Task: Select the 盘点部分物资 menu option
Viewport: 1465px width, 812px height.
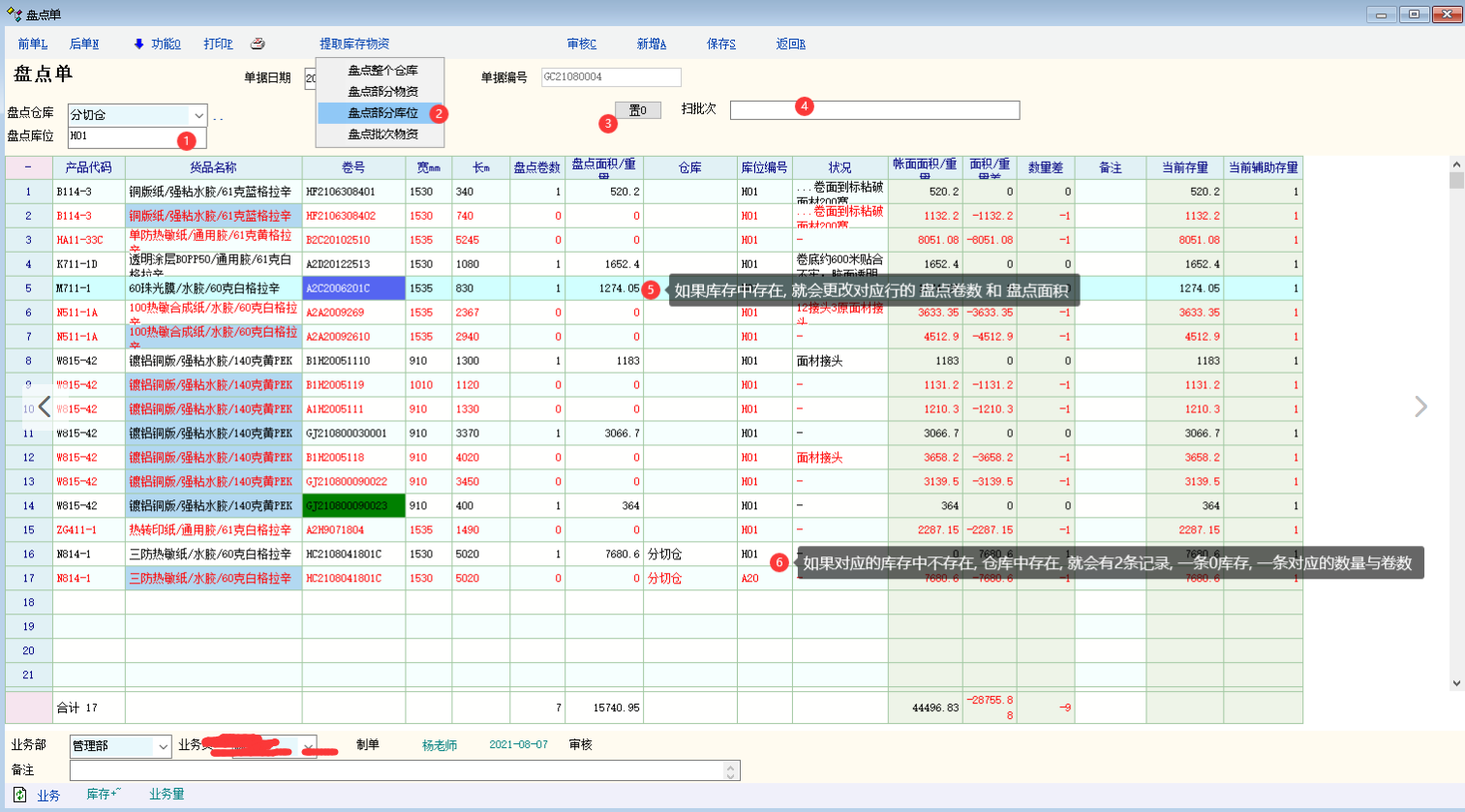Action: [x=382, y=92]
